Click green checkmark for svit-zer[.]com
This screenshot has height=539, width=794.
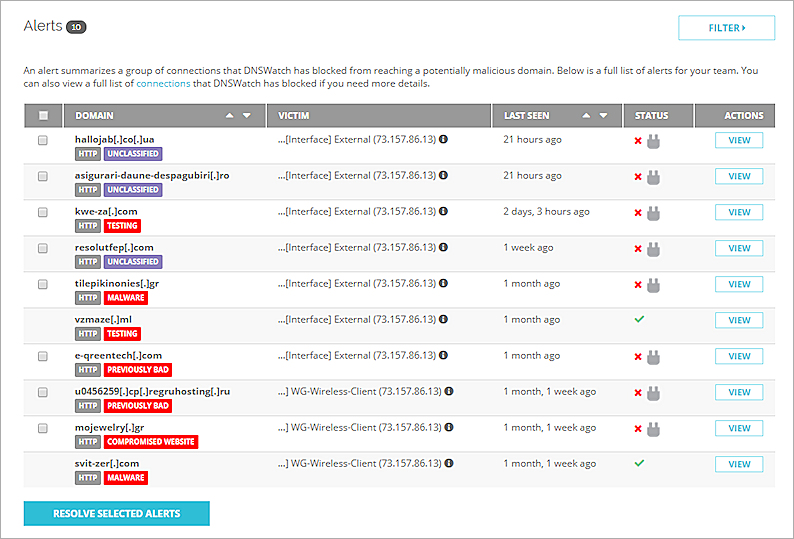click(x=639, y=463)
